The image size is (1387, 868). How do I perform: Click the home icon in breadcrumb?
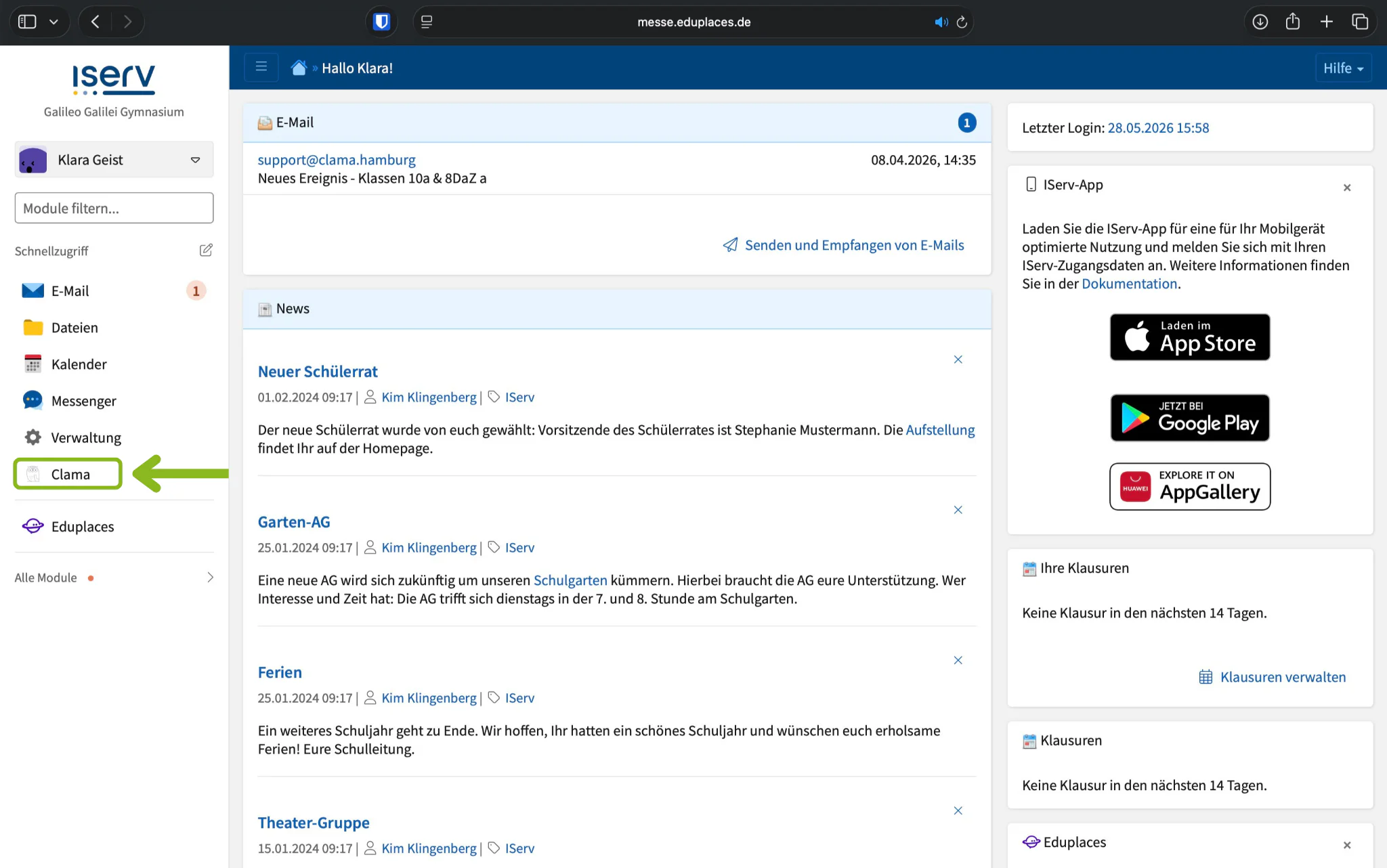tap(299, 68)
